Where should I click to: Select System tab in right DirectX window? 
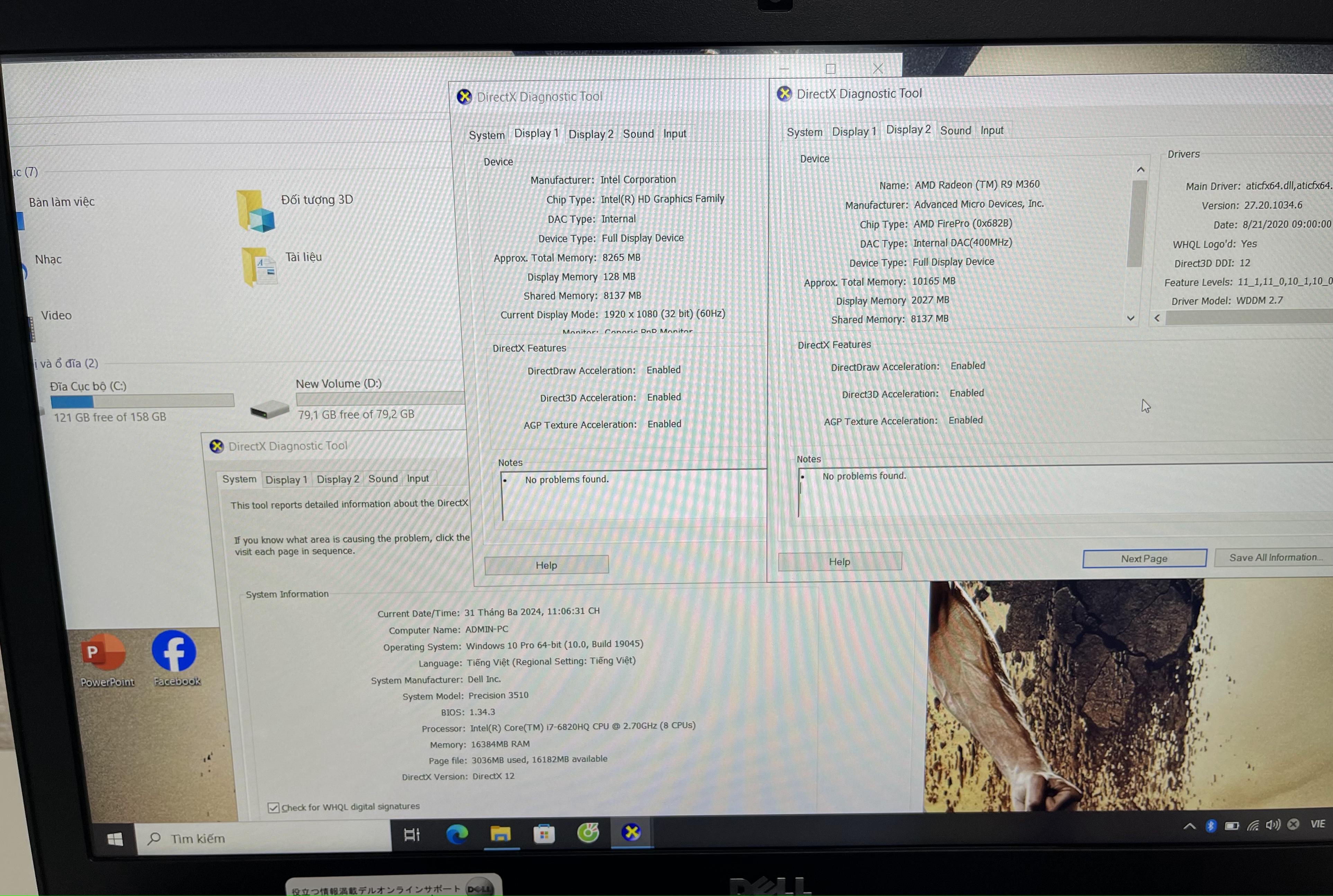click(804, 132)
